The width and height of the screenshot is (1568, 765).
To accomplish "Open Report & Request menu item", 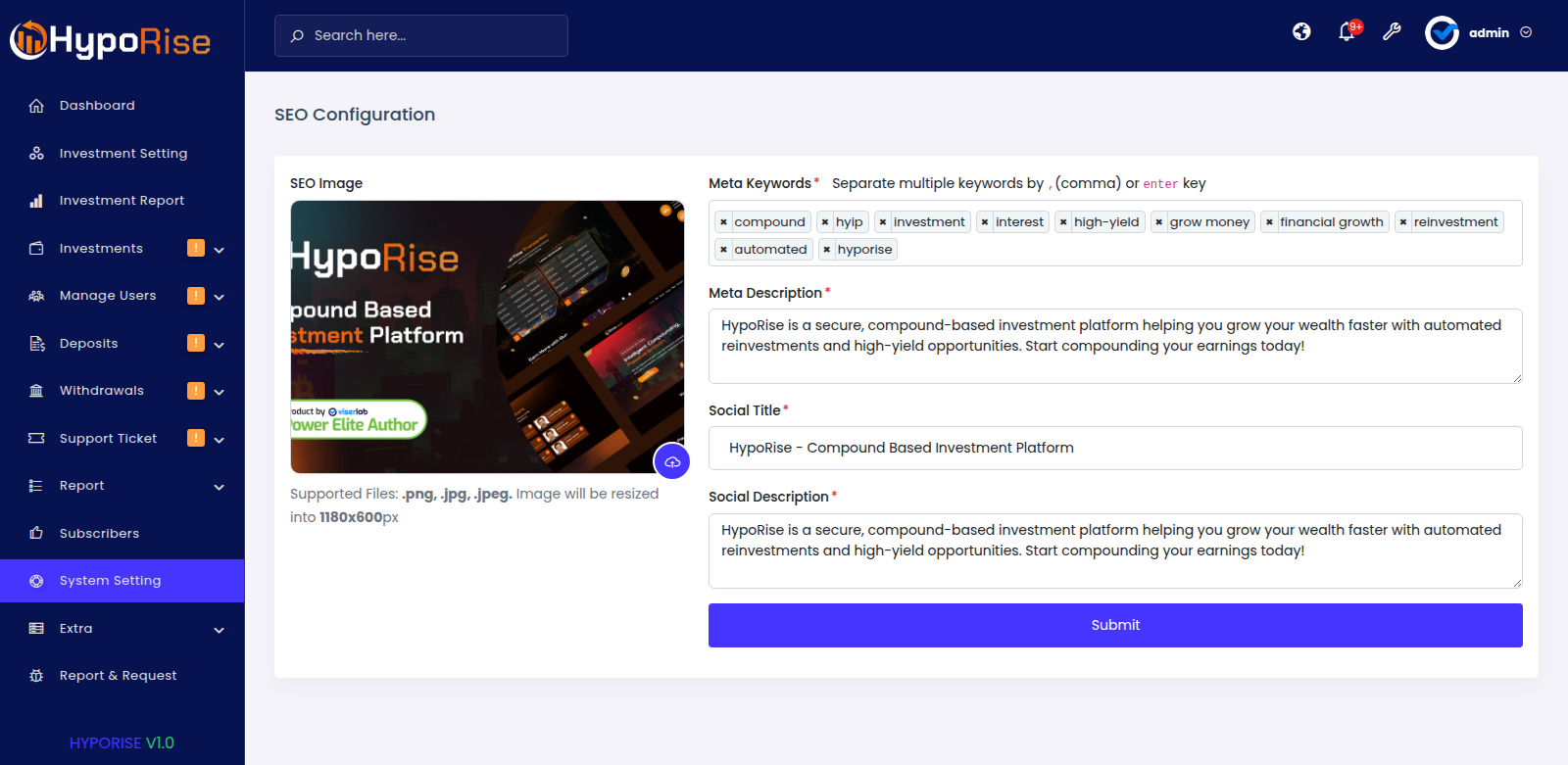I will click(x=122, y=676).
